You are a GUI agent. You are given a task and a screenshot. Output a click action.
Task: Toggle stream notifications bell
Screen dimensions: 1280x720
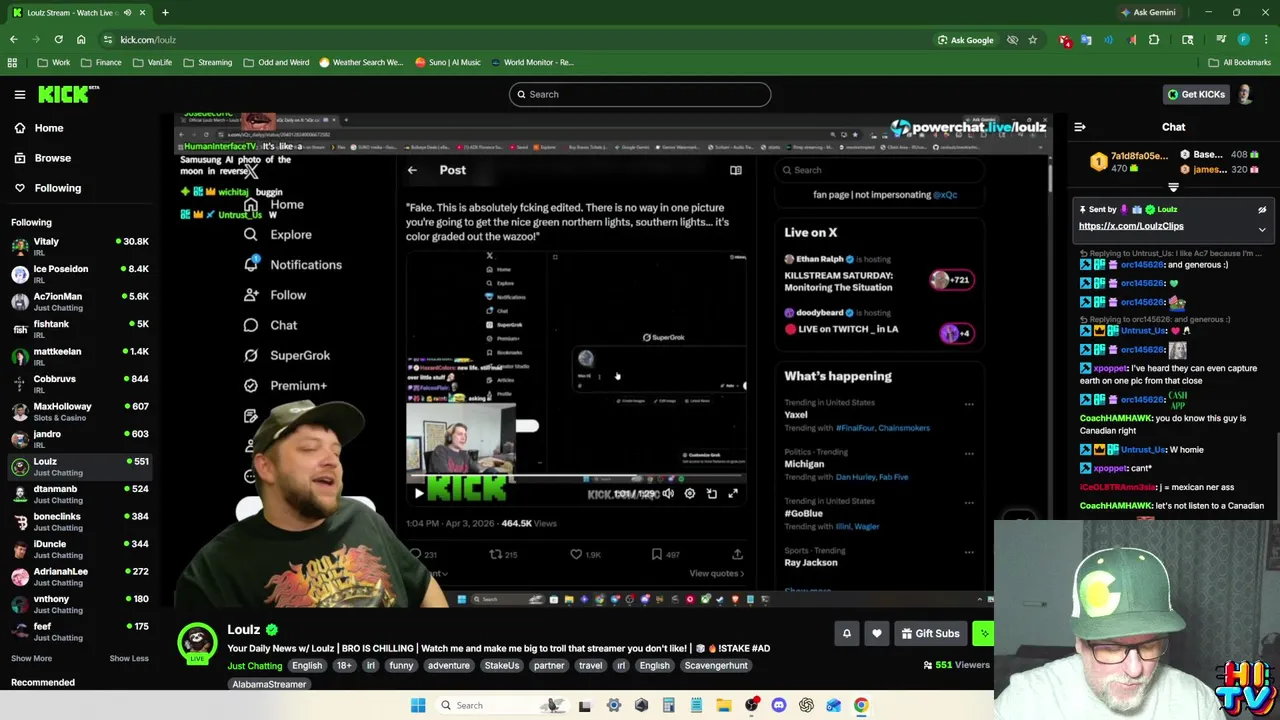(846, 633)
